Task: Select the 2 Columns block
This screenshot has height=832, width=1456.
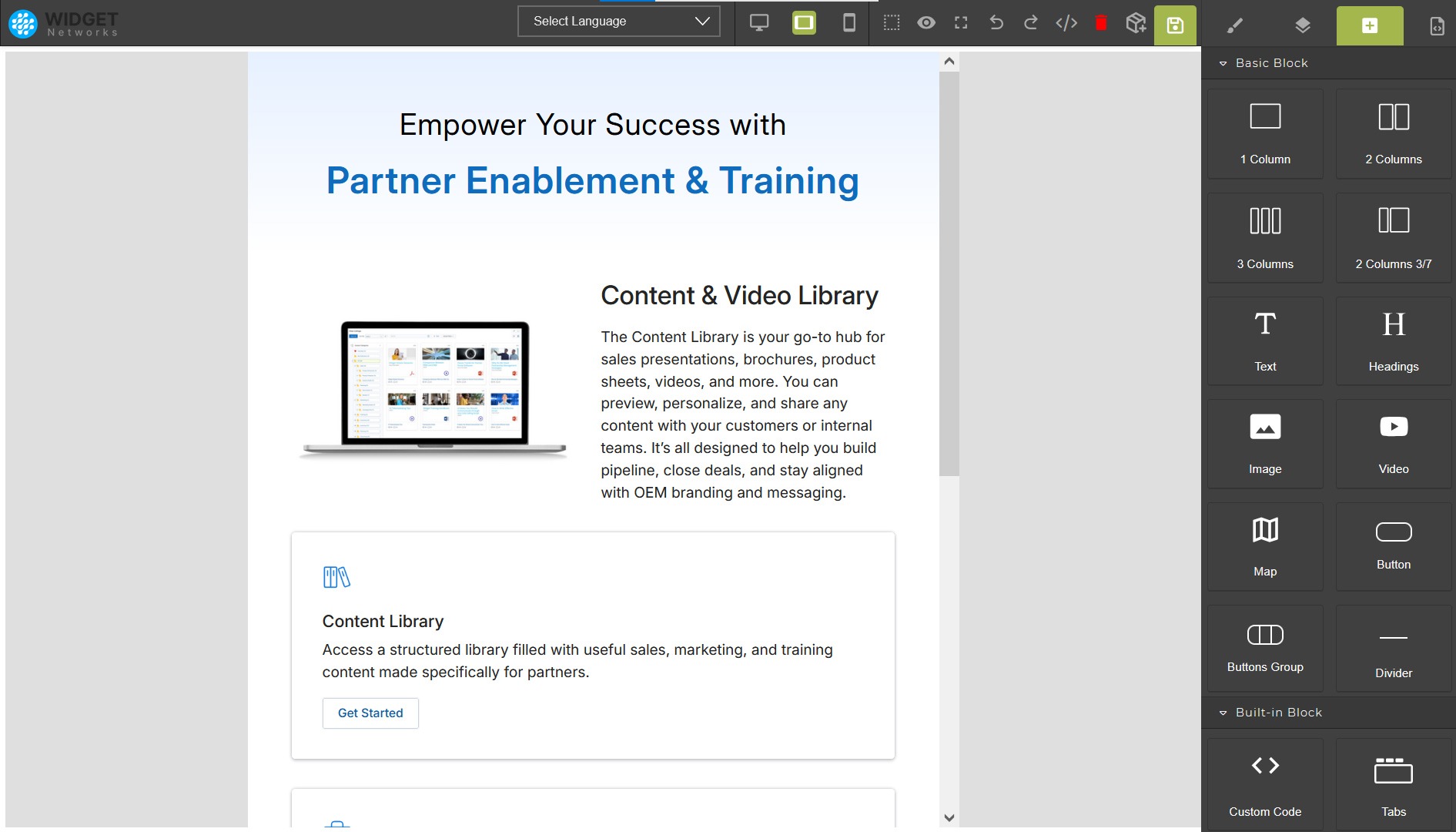Action: 1394,134
